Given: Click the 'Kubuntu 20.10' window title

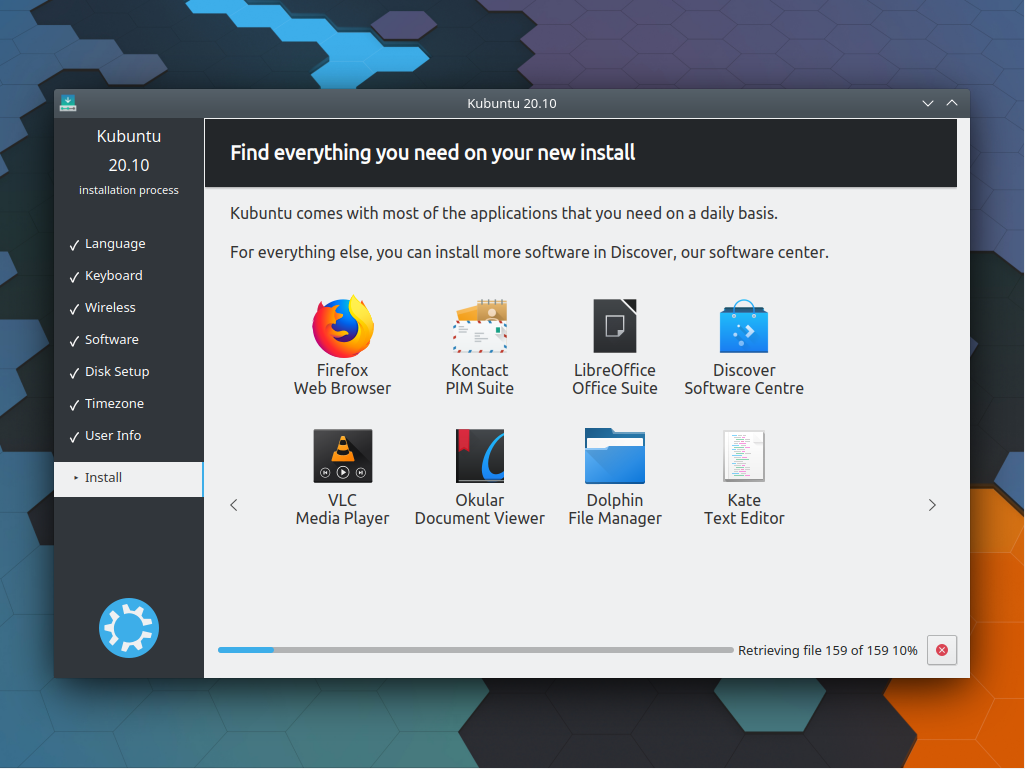Looking at the screenshot, I should pos(512,103).
